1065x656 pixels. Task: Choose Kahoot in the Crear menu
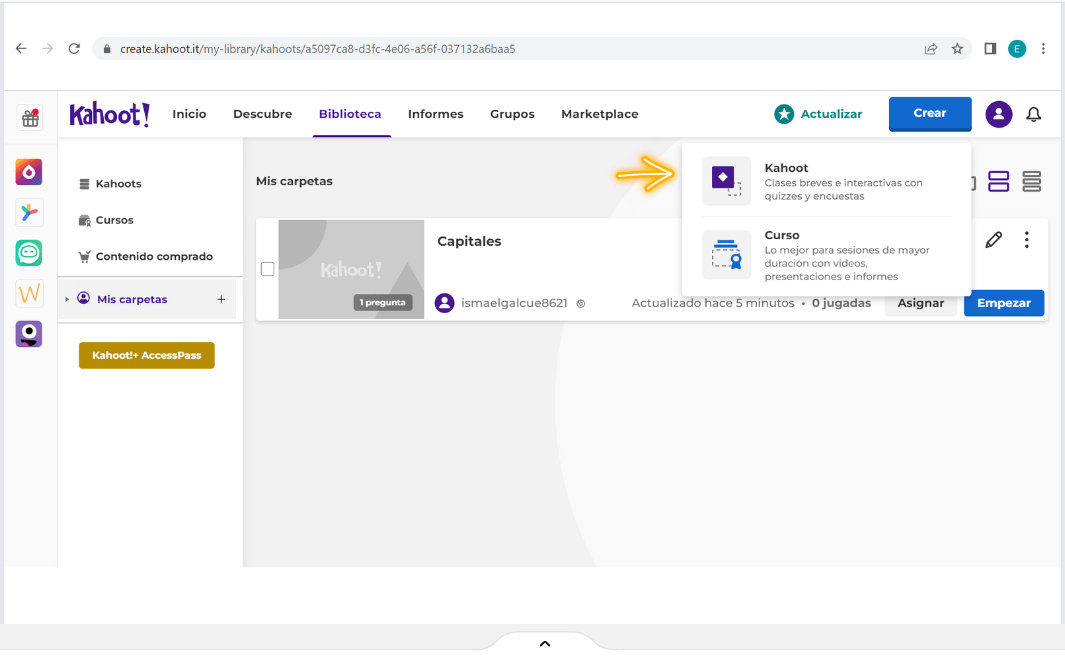click(x=827, y=181)
